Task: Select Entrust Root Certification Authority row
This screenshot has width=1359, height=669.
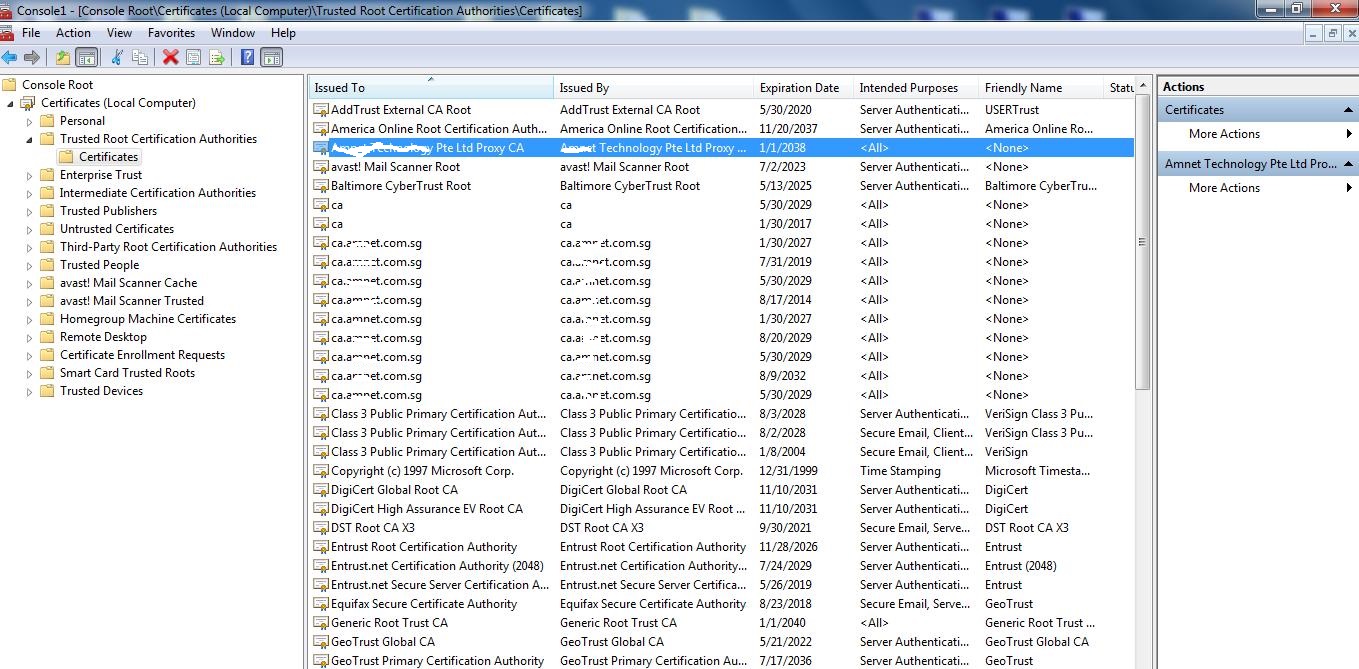Action: [x=722, y=547]
